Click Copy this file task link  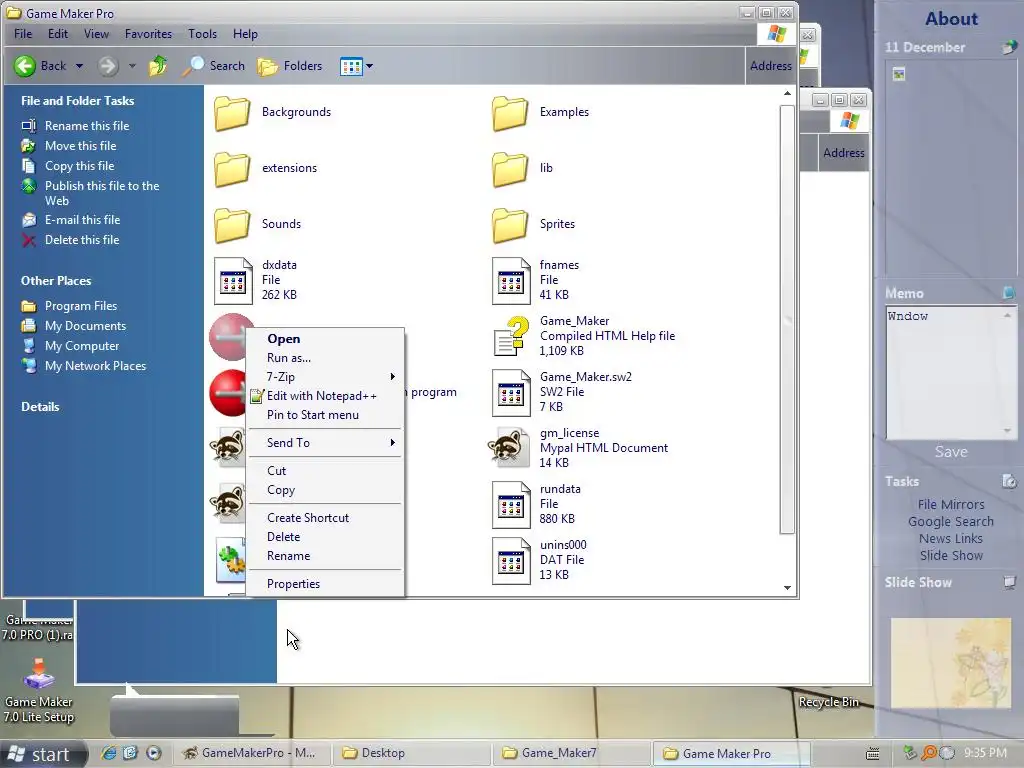tap(79, 166)
